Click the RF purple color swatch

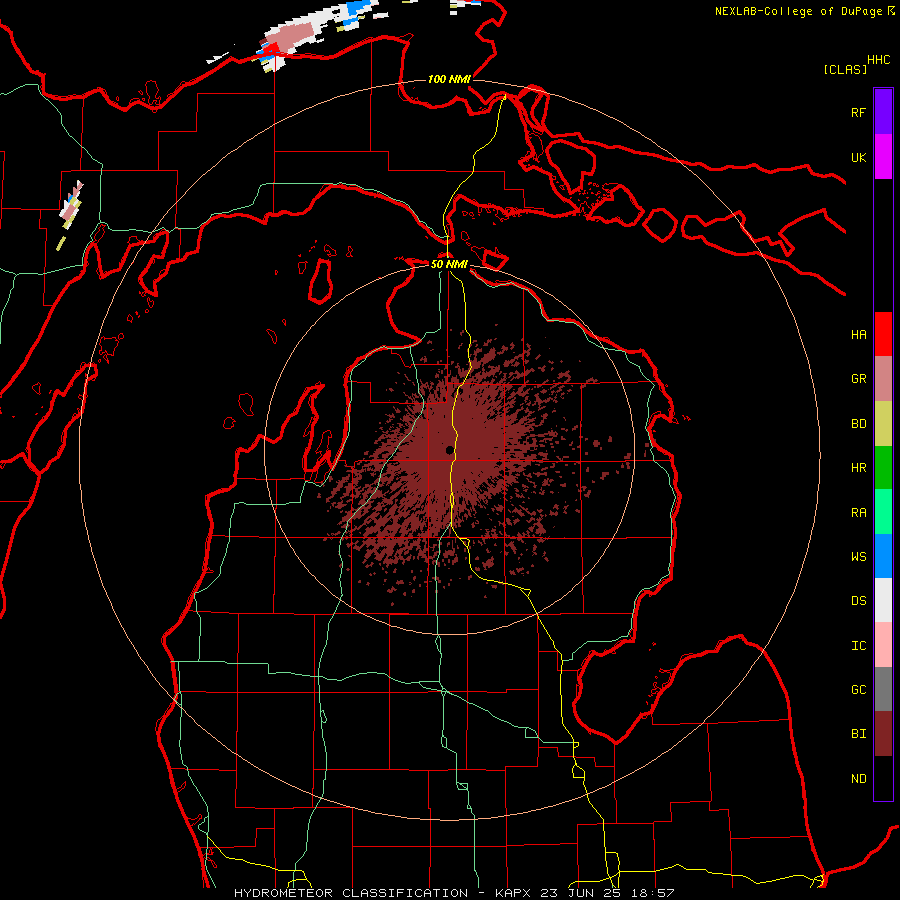point(883,112)
